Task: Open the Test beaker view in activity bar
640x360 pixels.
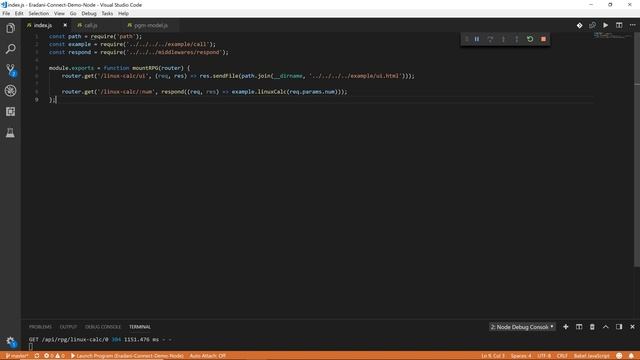Action: pos(10,133)
